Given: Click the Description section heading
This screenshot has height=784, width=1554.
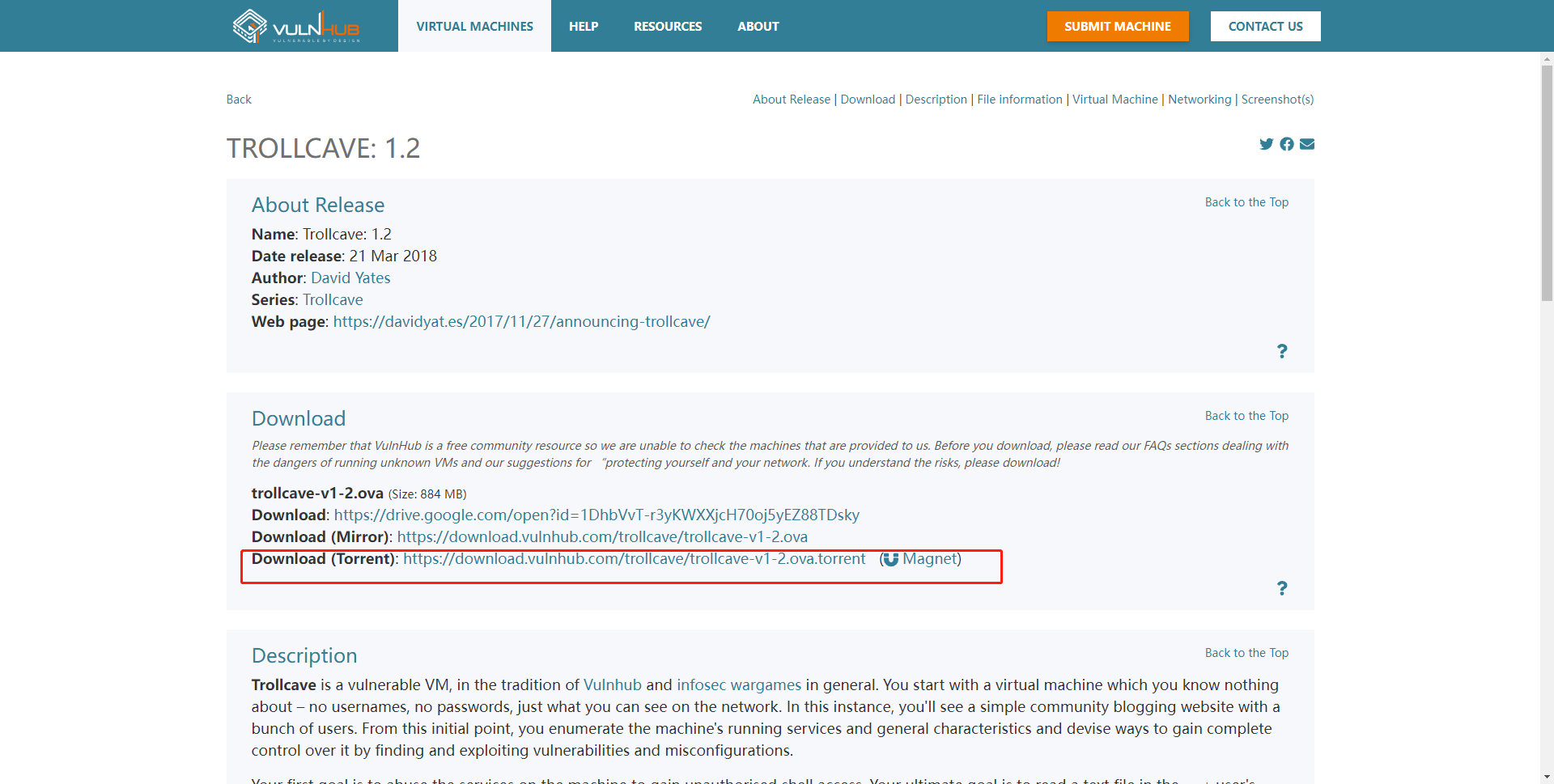Looking at the screenshot, I should [x=304, y=656].
